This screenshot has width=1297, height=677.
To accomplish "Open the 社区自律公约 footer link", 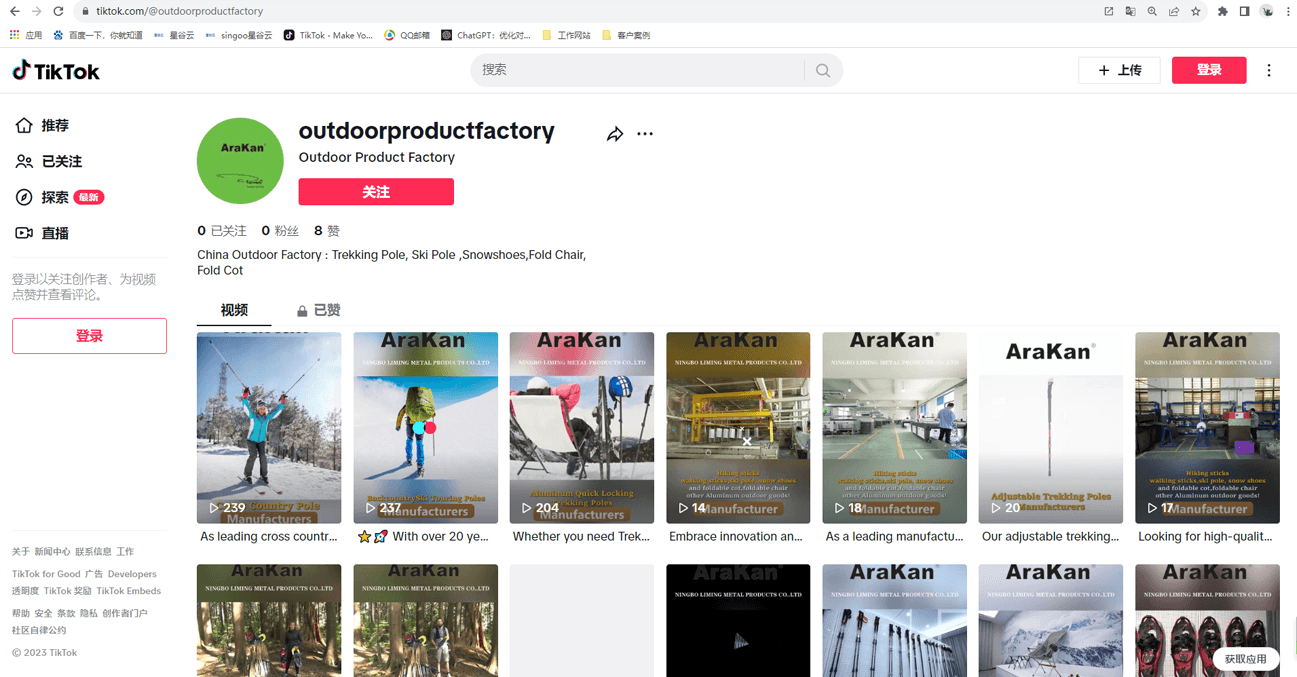I will [x=39, y=630].
